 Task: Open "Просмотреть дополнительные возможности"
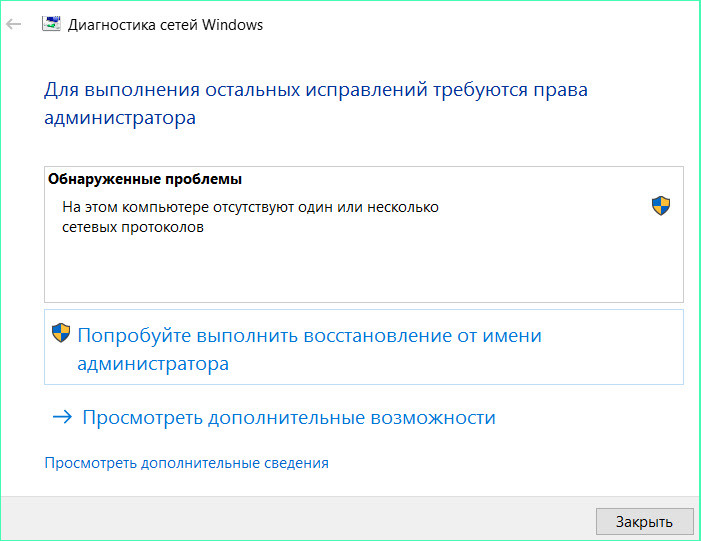pos(288,418)
